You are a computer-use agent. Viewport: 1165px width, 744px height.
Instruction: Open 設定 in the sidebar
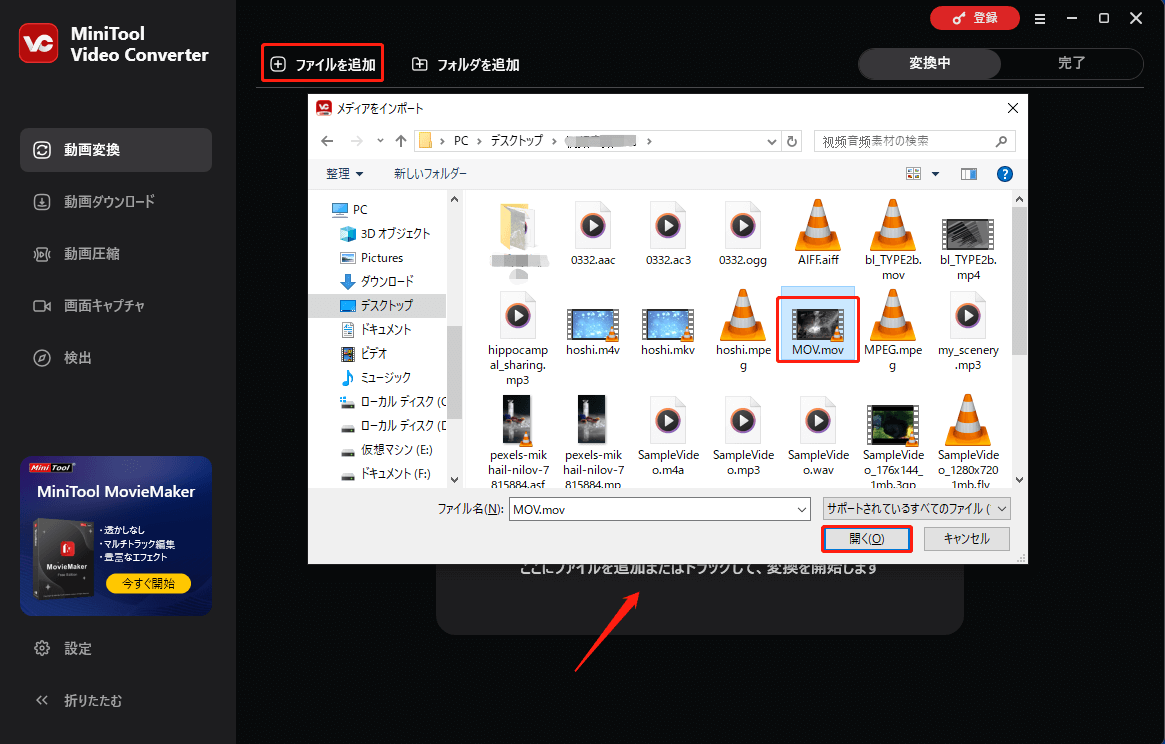tap(63, 648)
